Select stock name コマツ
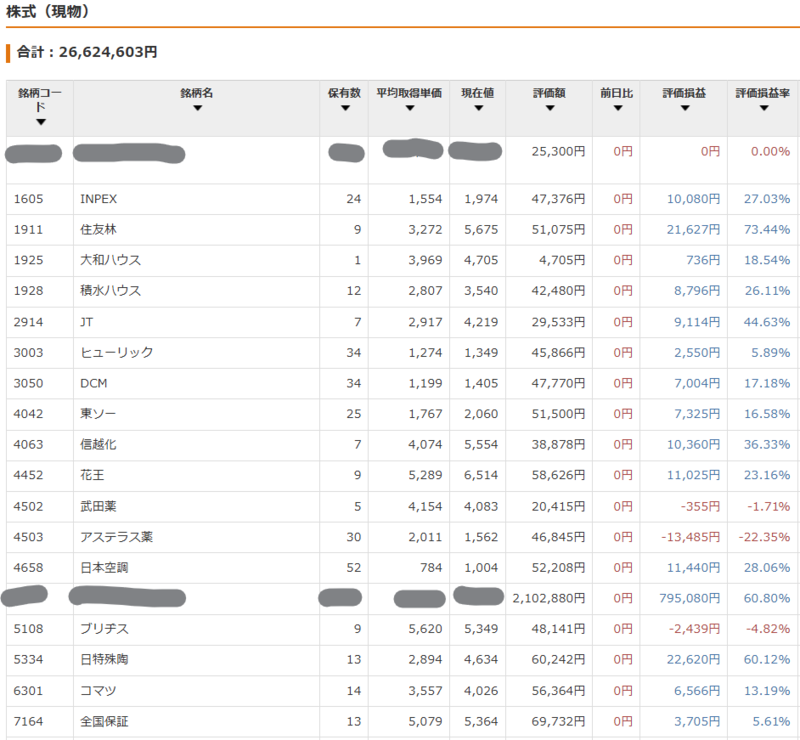The width and height of the screenshot is (800, 740). coord(98,691)
